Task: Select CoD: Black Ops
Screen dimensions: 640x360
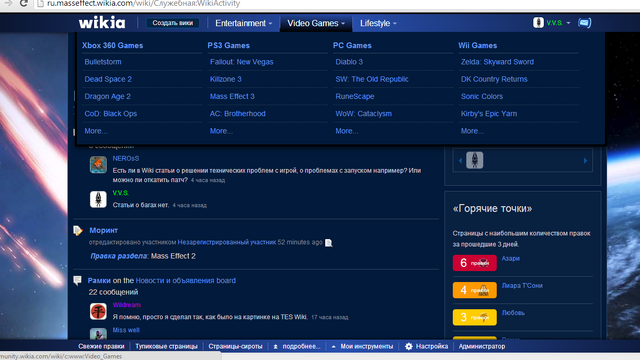Action: [x=111, y=113]
